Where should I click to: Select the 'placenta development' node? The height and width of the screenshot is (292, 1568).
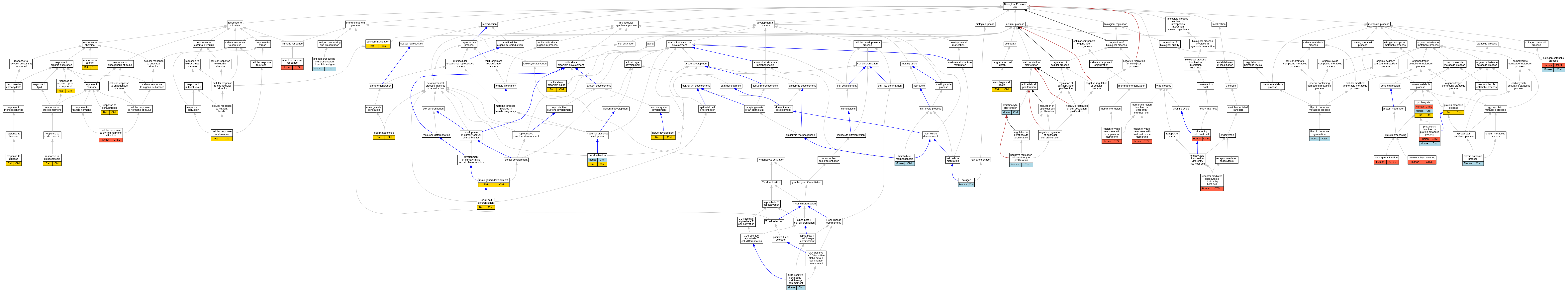point(615,109)
